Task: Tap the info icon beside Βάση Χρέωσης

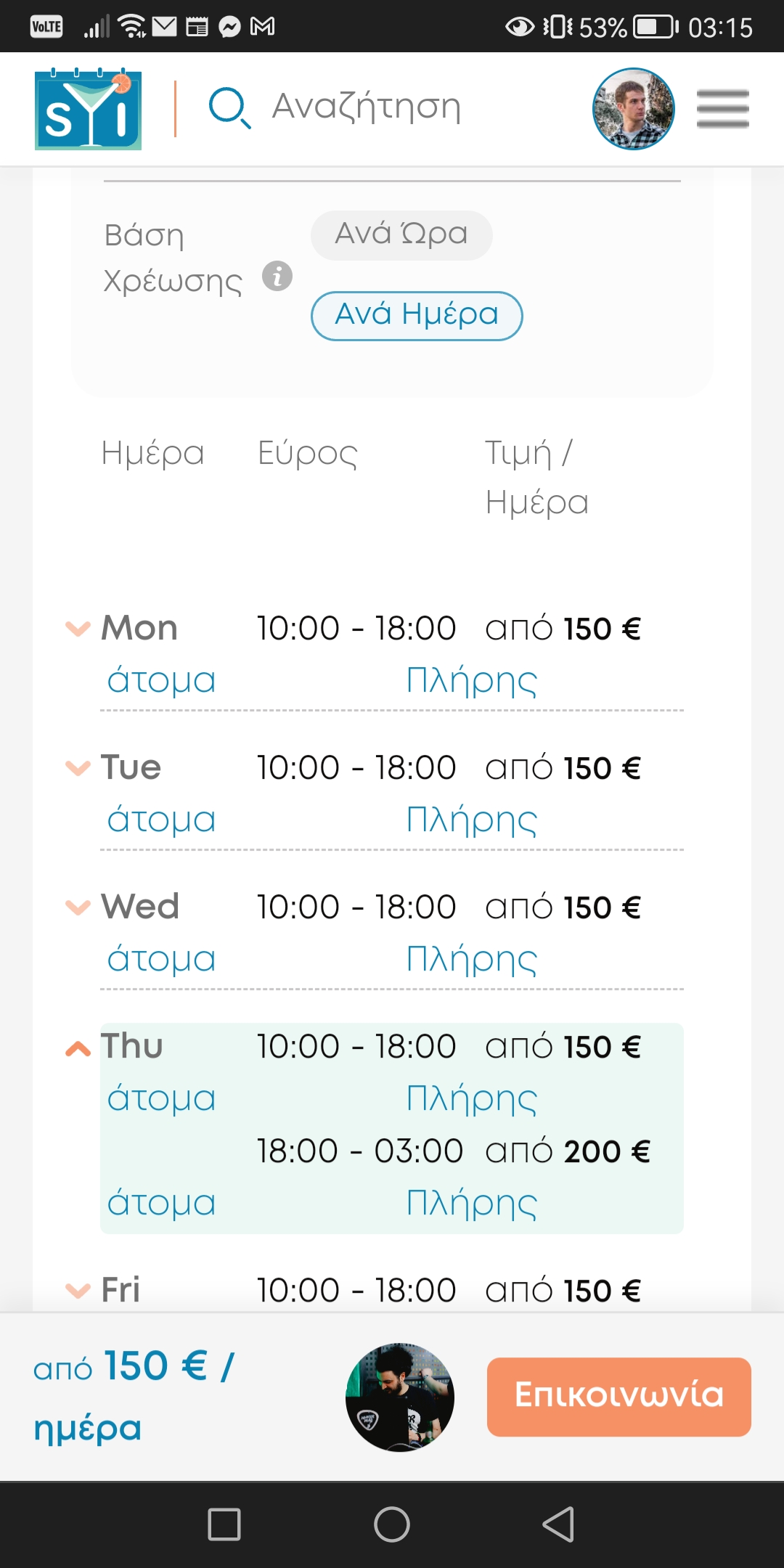Action: pyautogui.click(x=277, y=276)
